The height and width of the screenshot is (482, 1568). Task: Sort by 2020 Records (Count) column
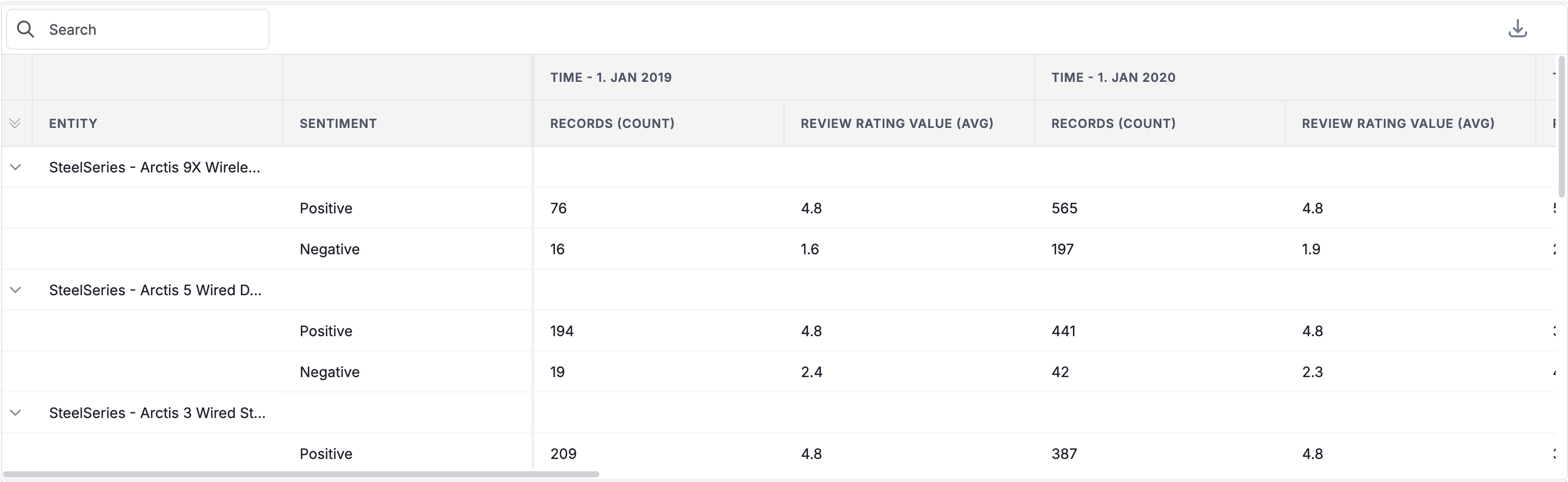1113,123
